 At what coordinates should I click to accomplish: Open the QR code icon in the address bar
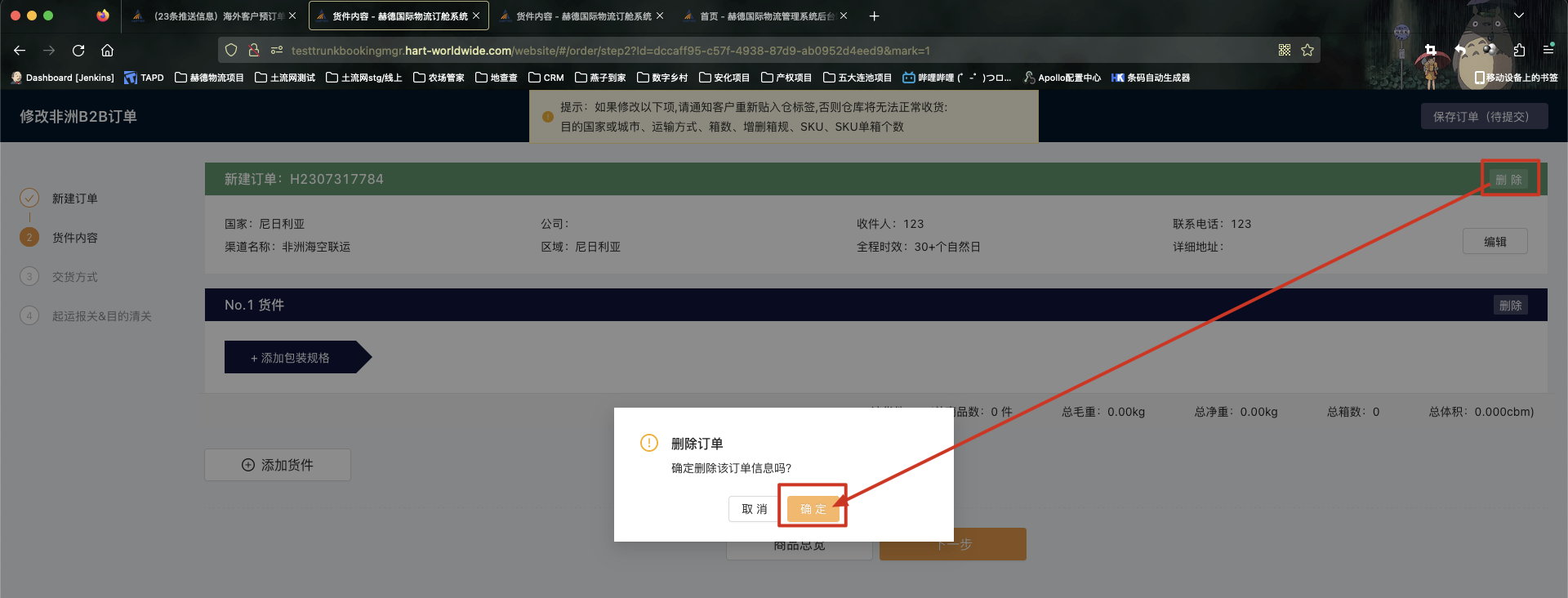tap(1285, 51)
